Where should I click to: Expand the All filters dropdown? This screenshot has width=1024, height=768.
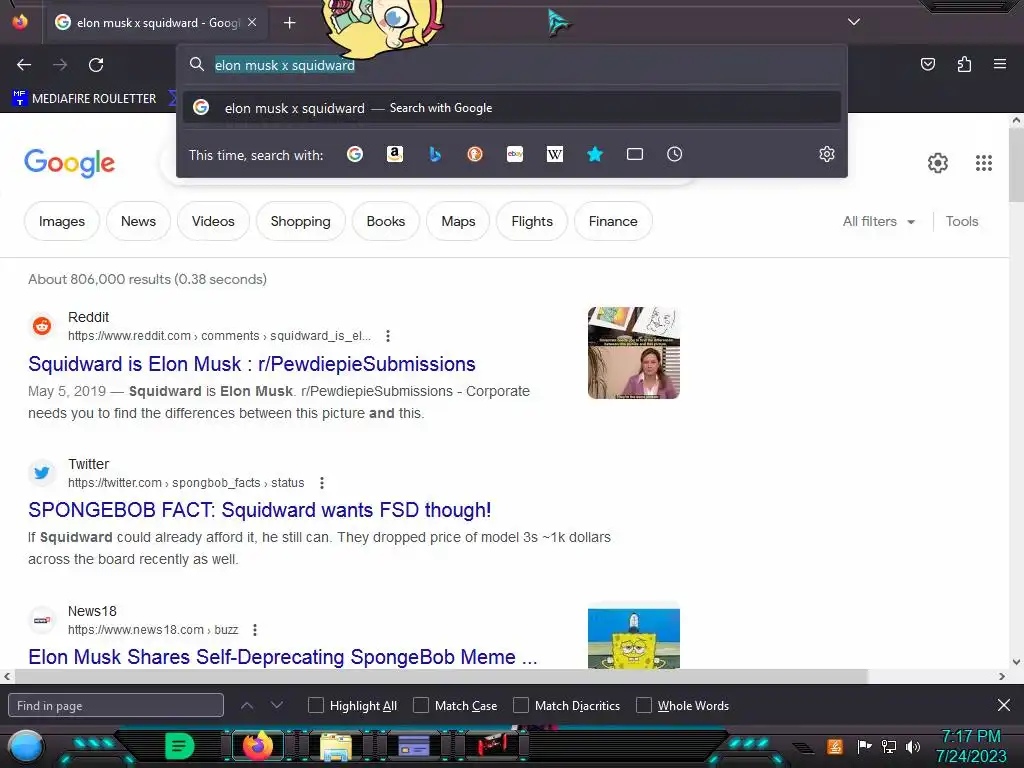pos(879,221)
